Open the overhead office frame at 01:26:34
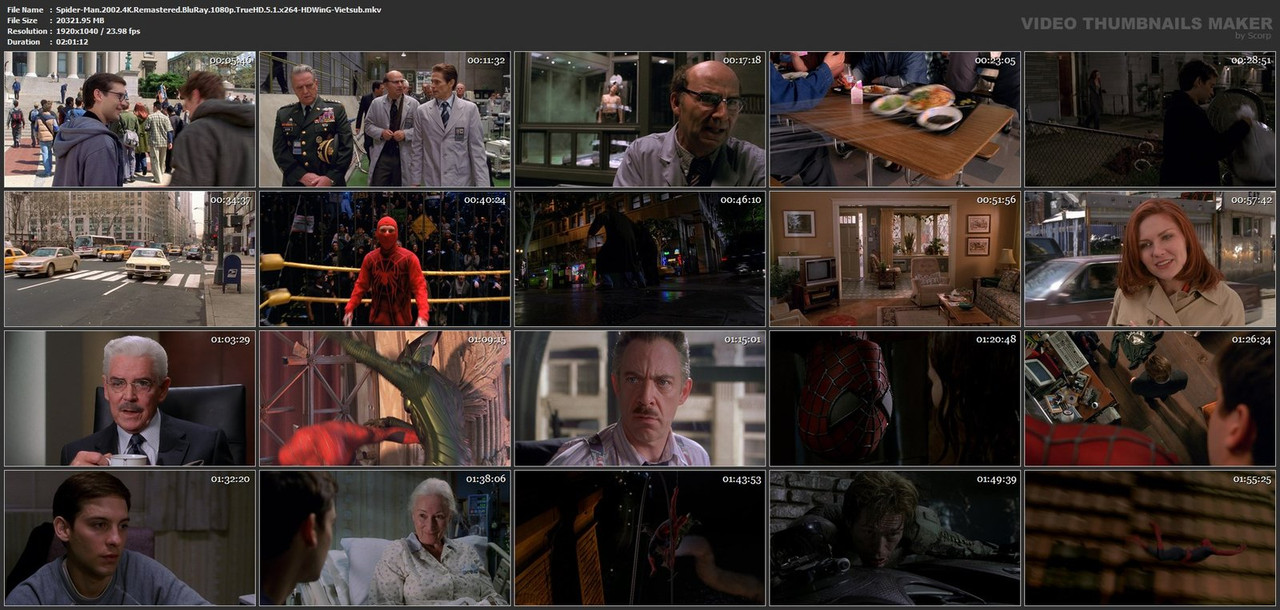 click(x=1150, y=398)
